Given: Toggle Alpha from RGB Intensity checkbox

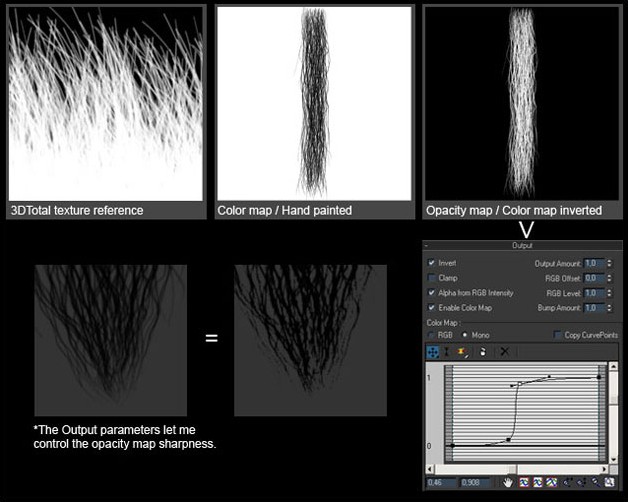Looking at the screenshot, I should (x=431, y=292).
